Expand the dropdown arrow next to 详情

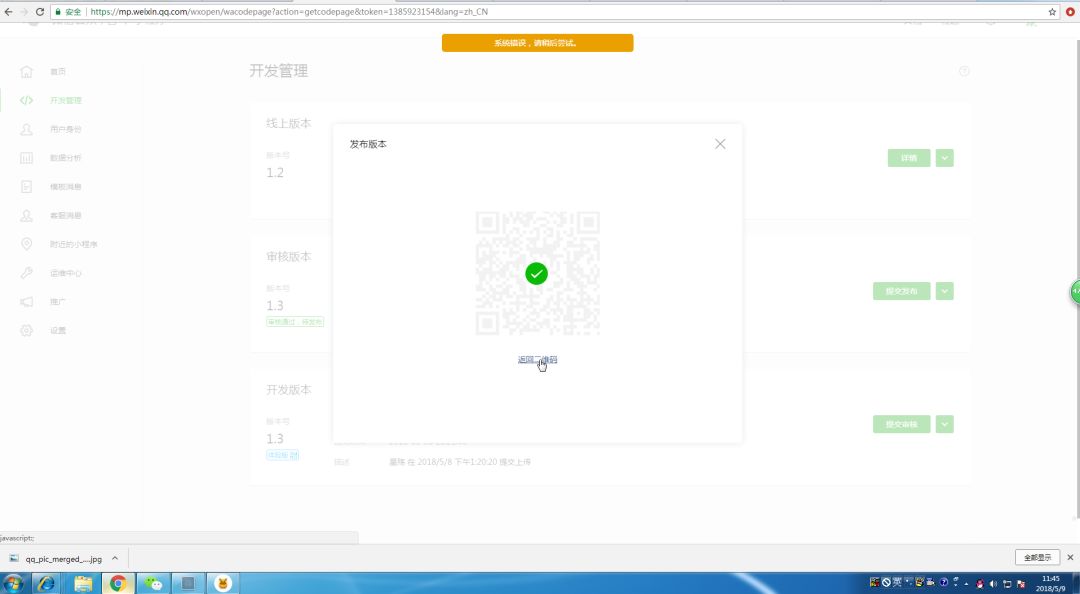point(944,158)
